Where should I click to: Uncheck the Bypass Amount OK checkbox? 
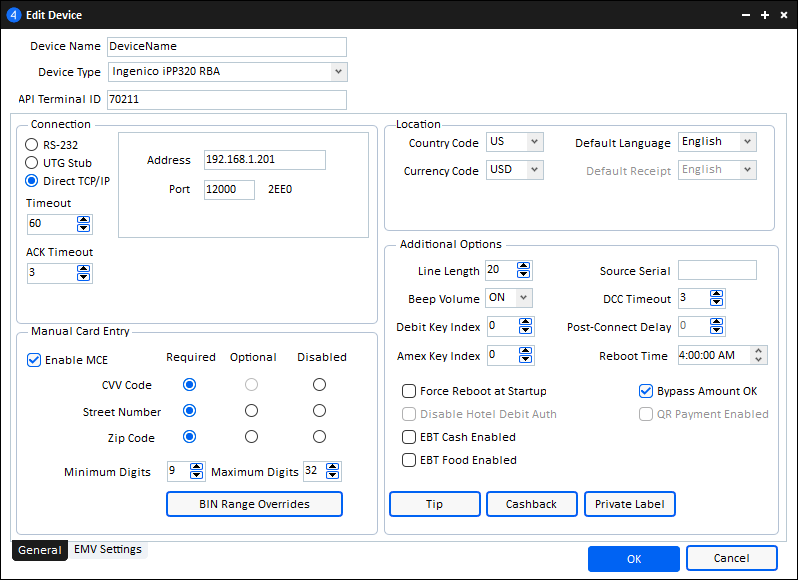click(x=646, y=391)
